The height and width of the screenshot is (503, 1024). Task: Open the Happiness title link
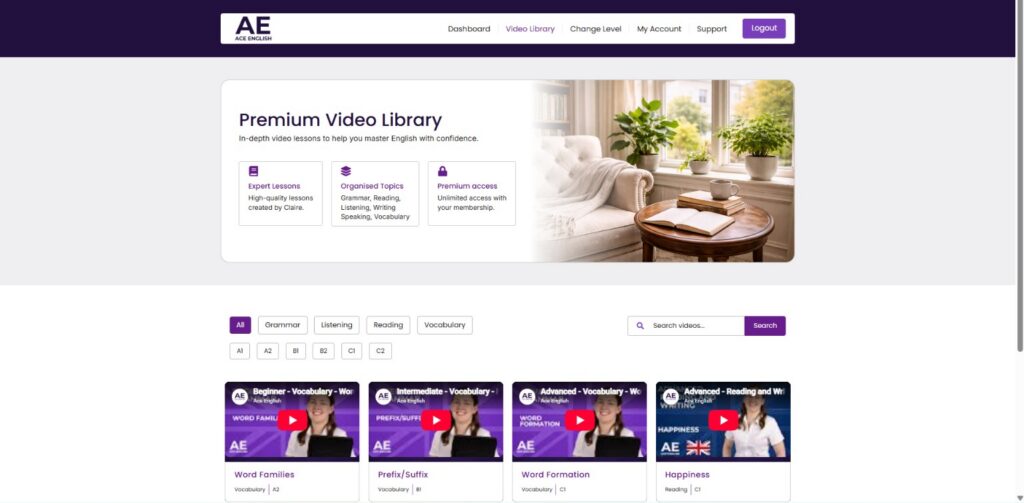pyautogui.click(x=687, y=475)
